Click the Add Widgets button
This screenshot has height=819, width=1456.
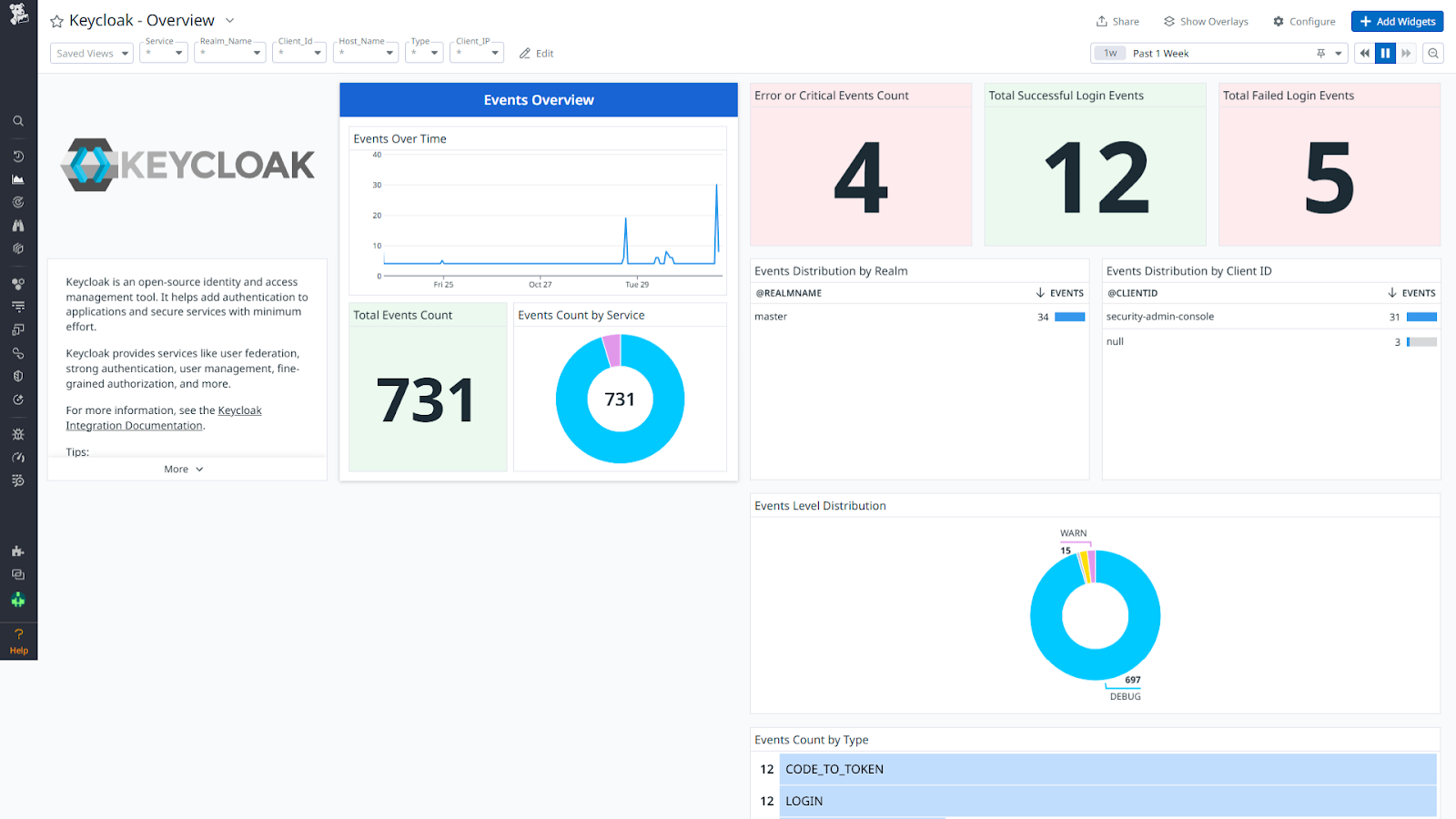point(1397,21)
